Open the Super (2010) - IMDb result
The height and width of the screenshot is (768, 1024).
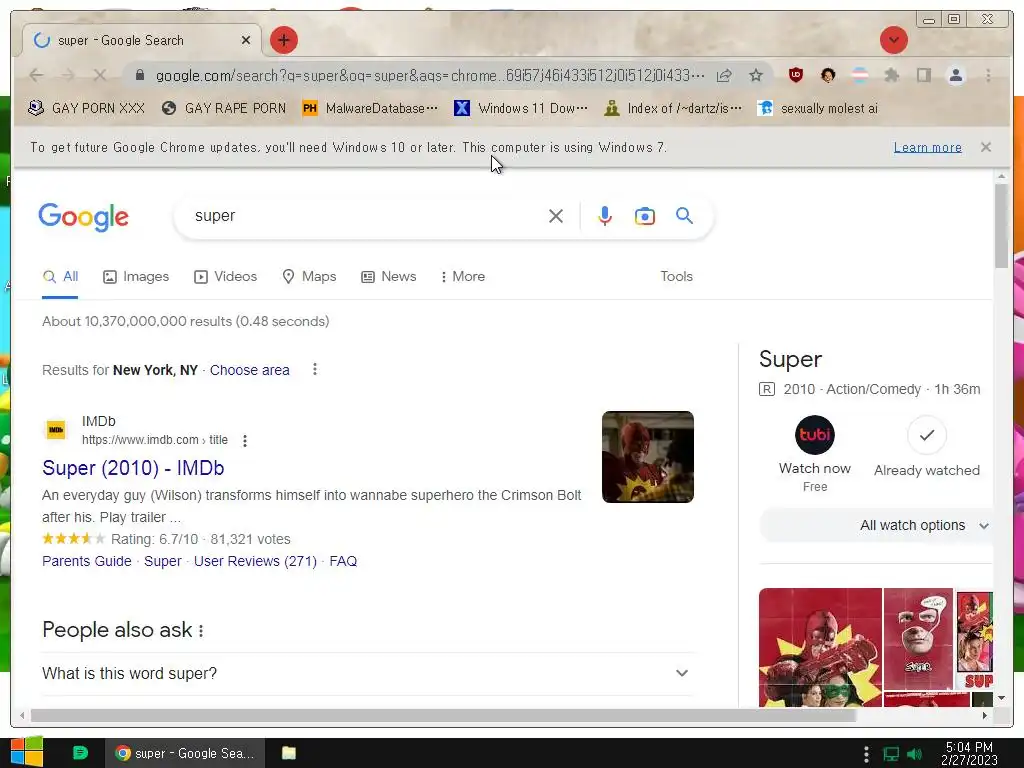point(133,468)
